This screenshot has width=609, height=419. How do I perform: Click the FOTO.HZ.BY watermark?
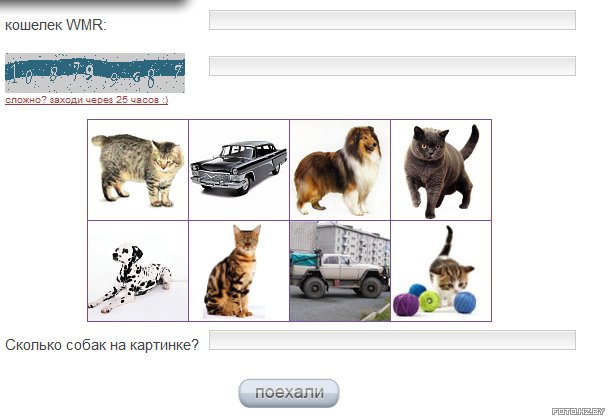(x=578, y=411)
